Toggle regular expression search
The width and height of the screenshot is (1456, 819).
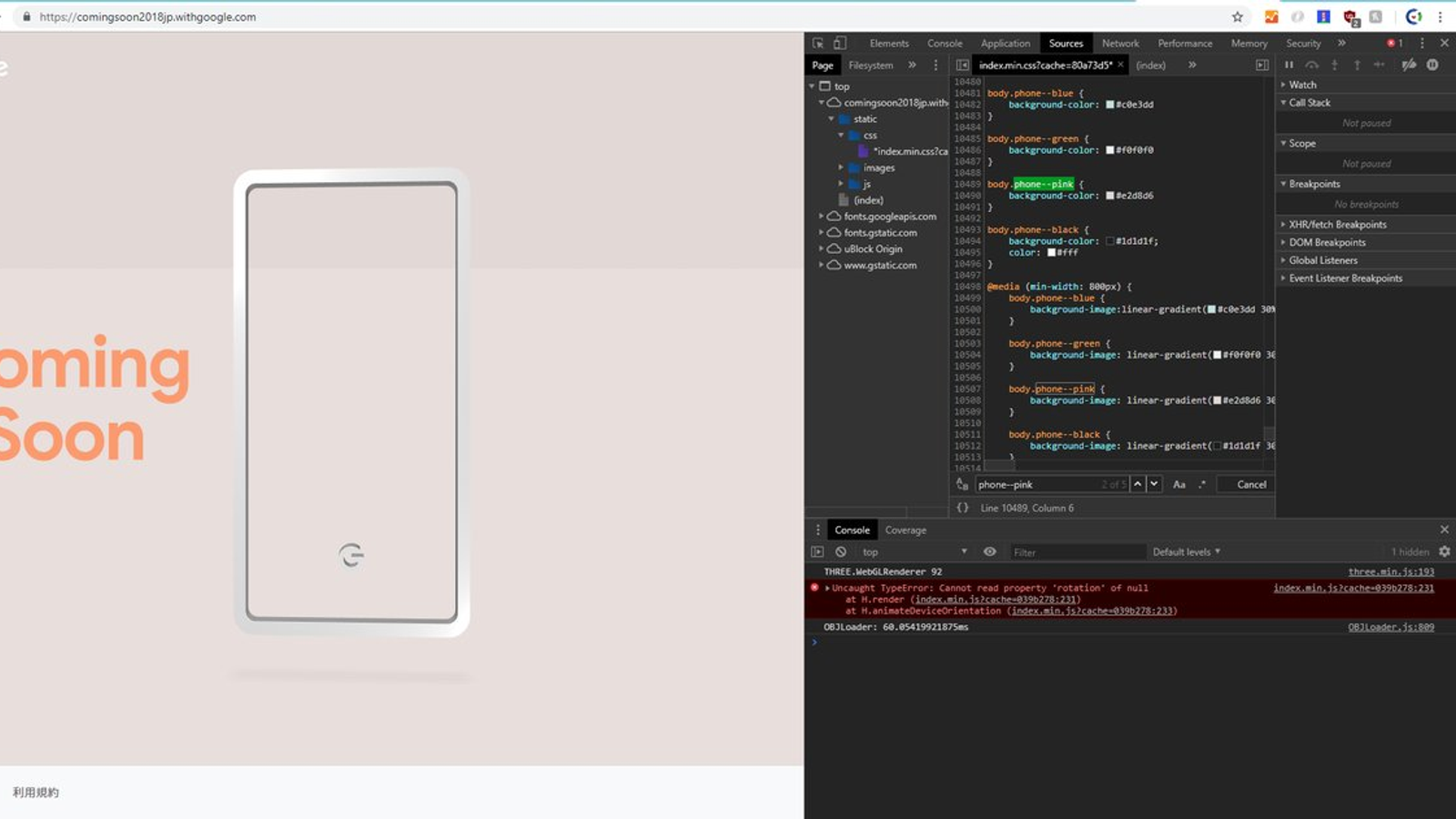click(1202, 484)
